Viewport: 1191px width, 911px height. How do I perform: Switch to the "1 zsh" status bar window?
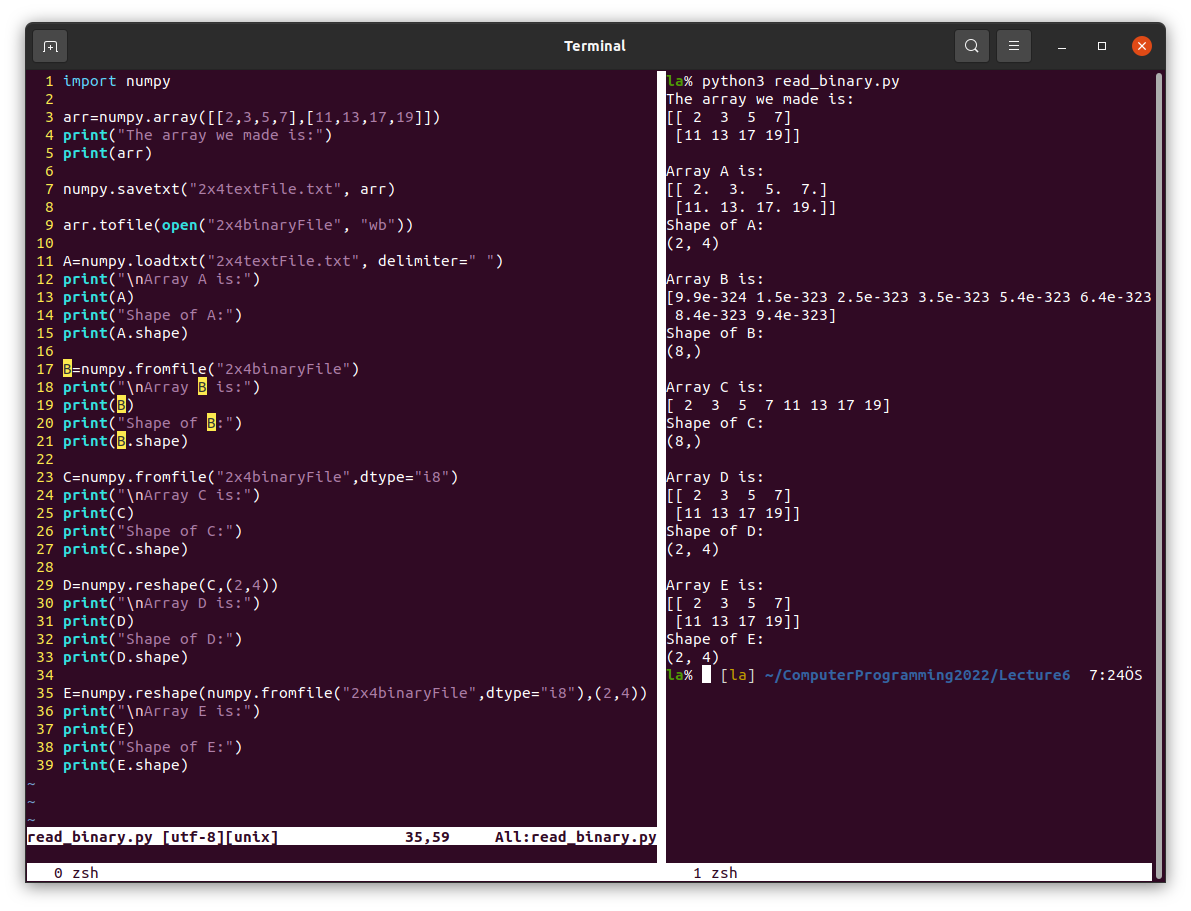(x=715, y=873)
